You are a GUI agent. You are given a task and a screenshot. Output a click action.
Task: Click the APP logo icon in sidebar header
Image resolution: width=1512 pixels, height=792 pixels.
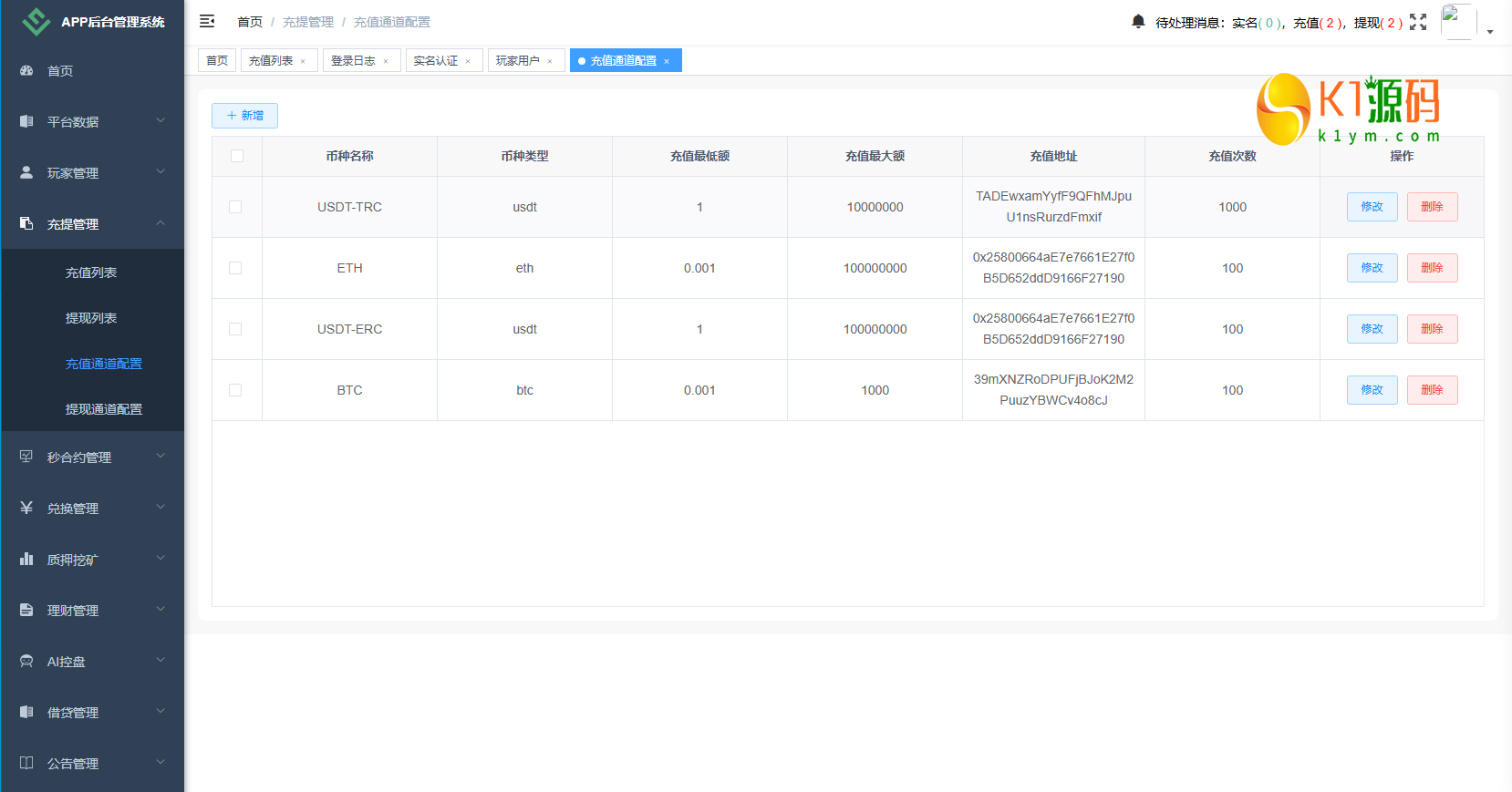coord(36,22)
